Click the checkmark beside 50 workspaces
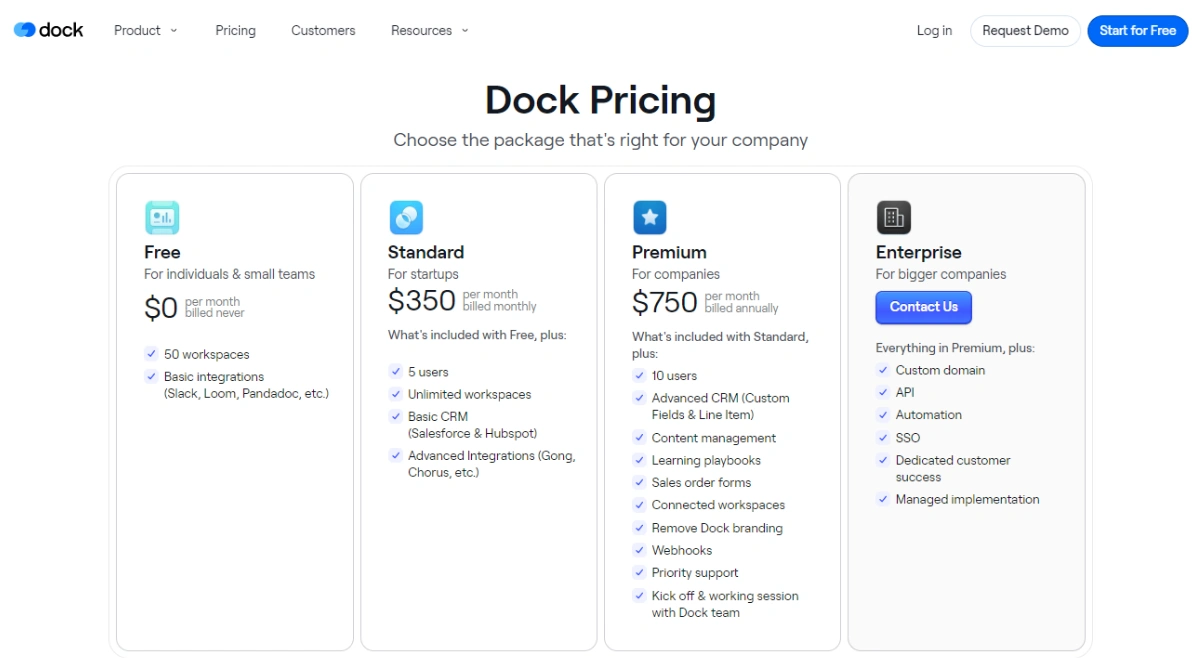Image resolution: width=1200 pixels, height=658 pixels. pyautogui.click(x=151, y=354)
